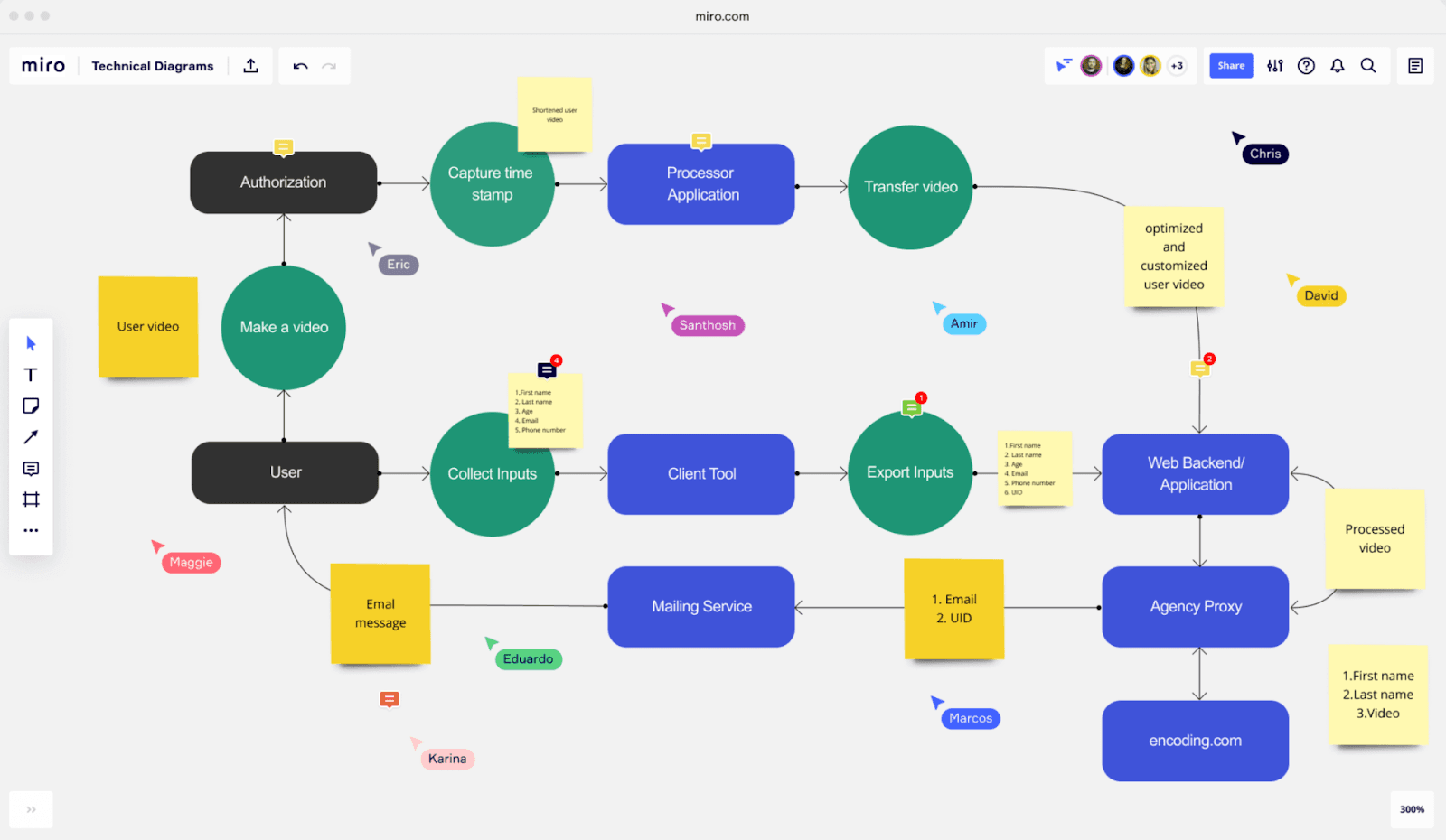Open the notifications bell
1446x840 pixels.
(x=1338, y=66)
